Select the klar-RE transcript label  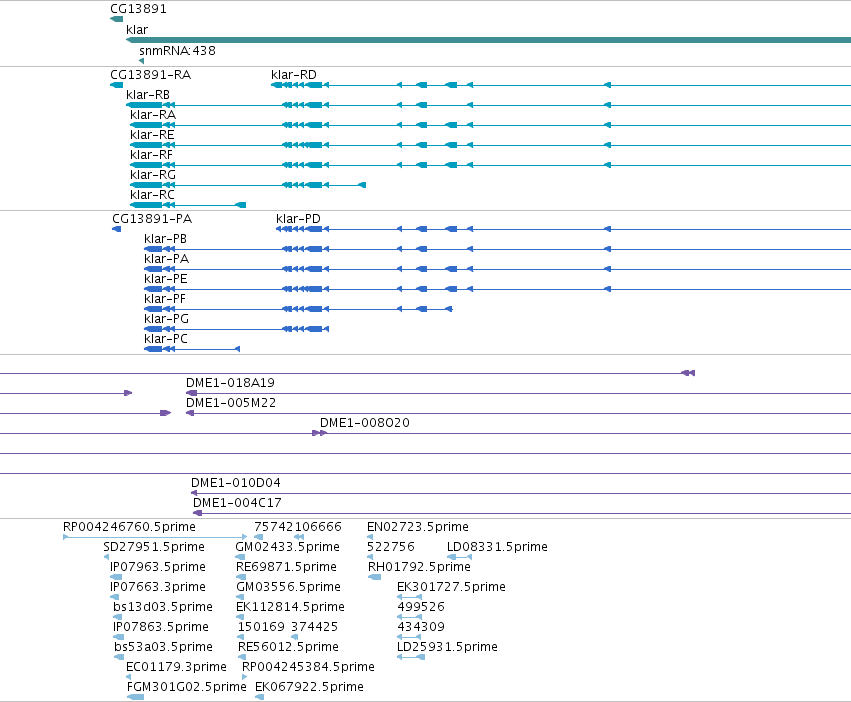[x=152, y=135]
